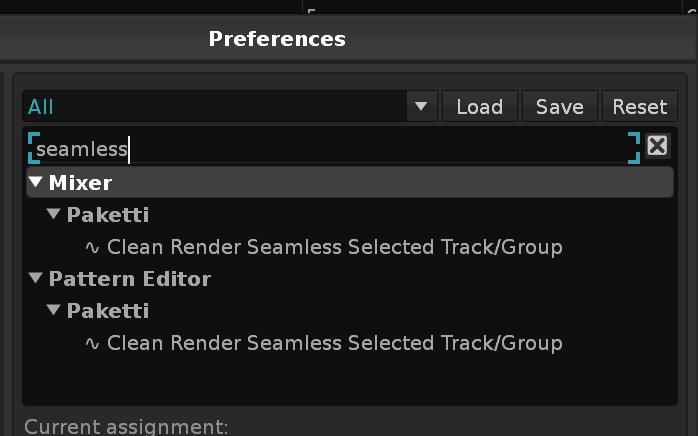
Task: Click wave icon beside Pattern Editor's Clean Render entry
Action: click(92, 343)
